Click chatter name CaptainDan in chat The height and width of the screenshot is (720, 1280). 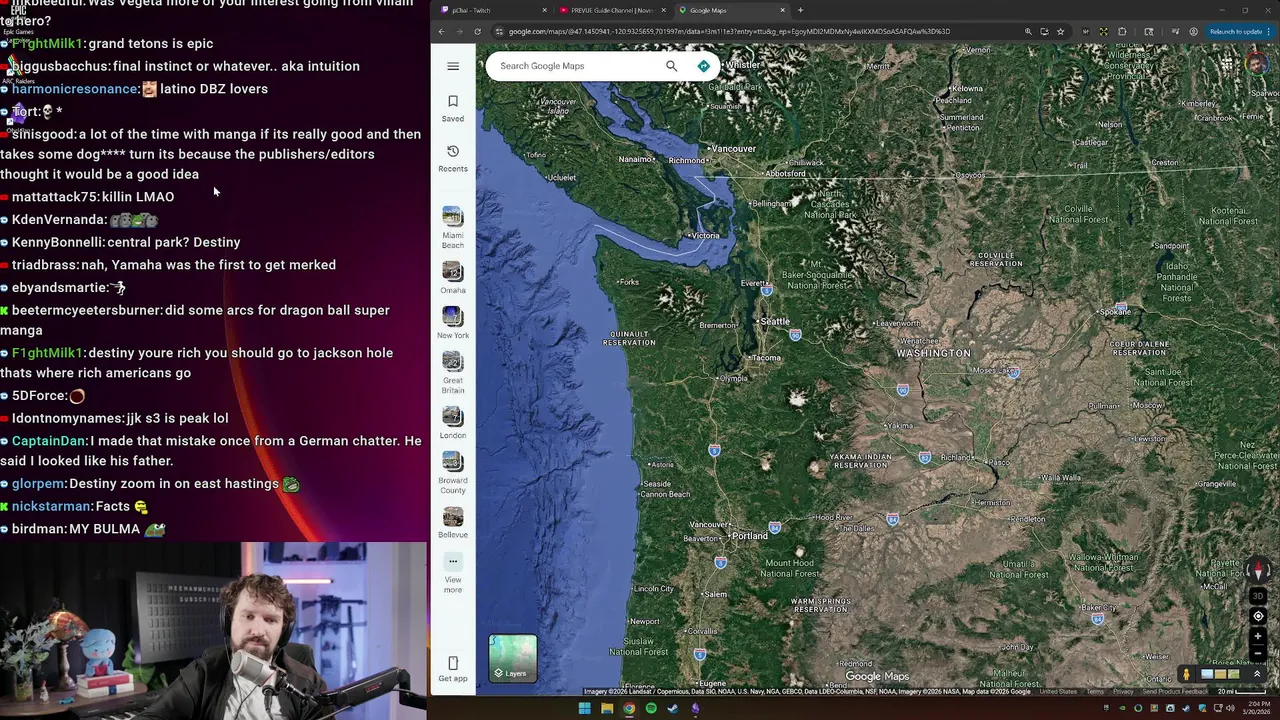(x=49, y=441)
